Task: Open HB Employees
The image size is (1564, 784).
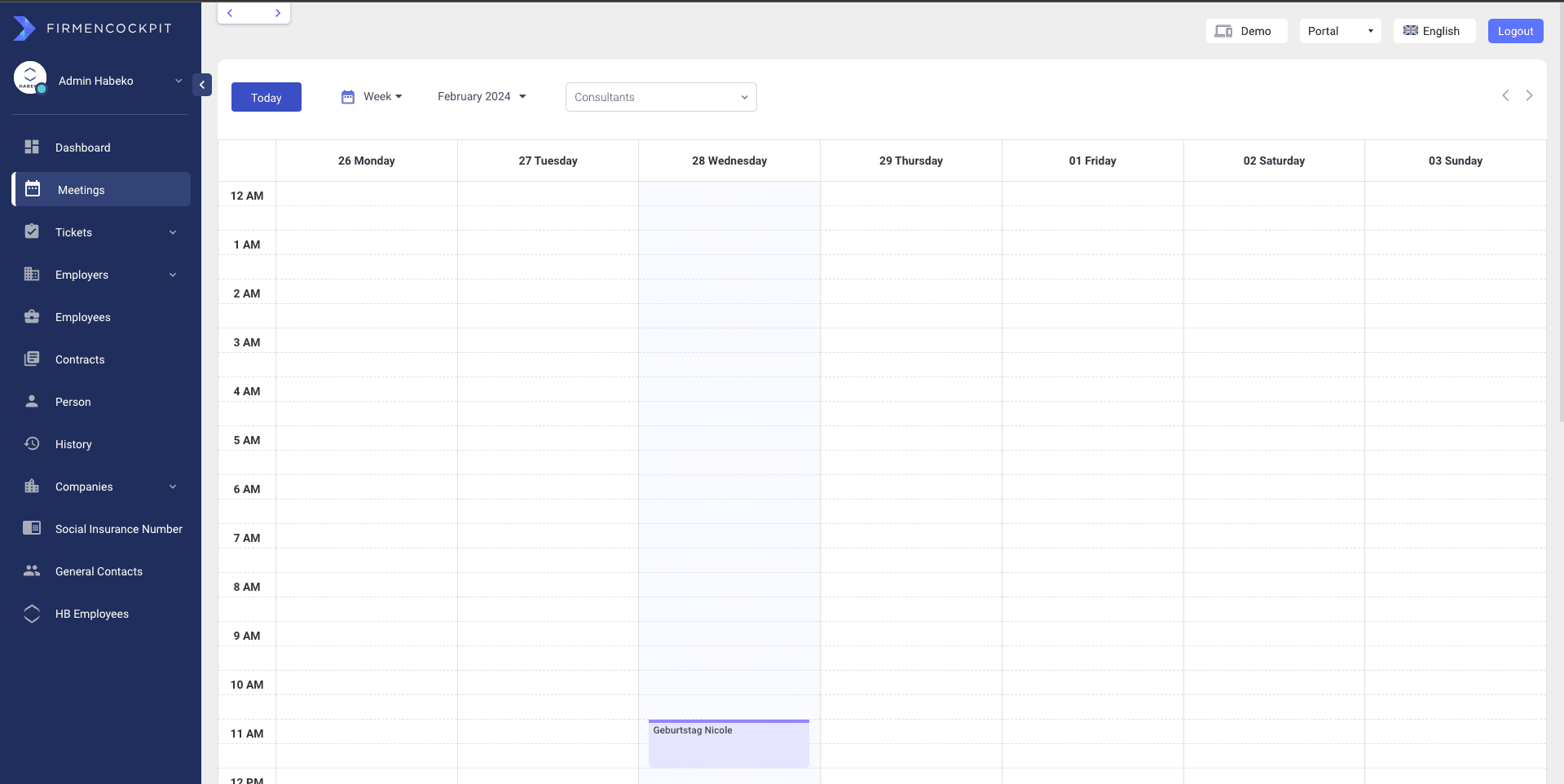Action: [x=101, y=614]
